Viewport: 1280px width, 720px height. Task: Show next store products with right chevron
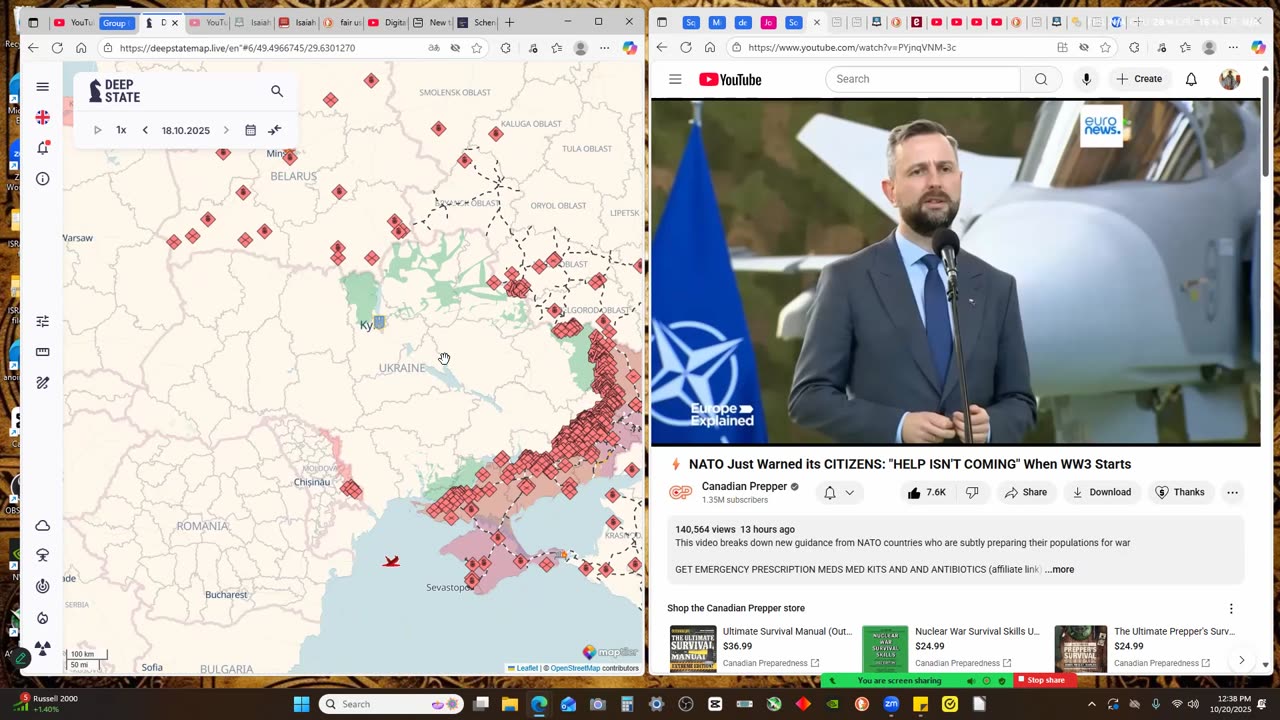point(1241,660)
